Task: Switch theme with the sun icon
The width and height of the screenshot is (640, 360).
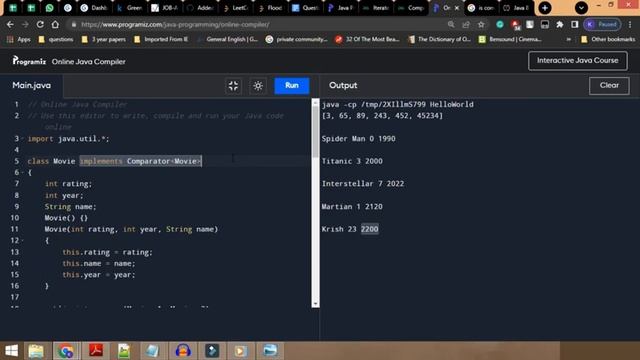Action: pyautogui.click(x=258, y=86)
